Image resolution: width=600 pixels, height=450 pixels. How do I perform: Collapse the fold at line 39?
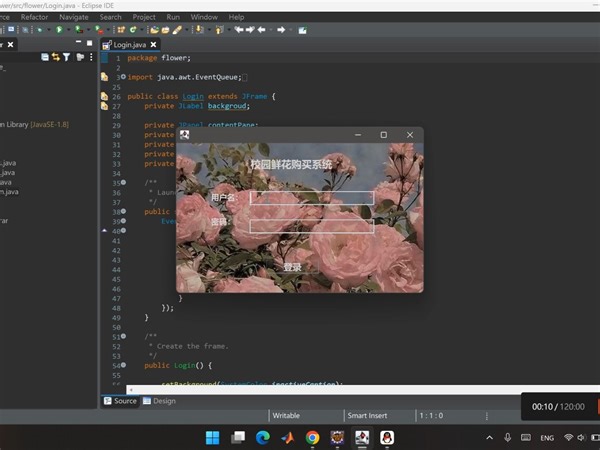coord(123,221)
